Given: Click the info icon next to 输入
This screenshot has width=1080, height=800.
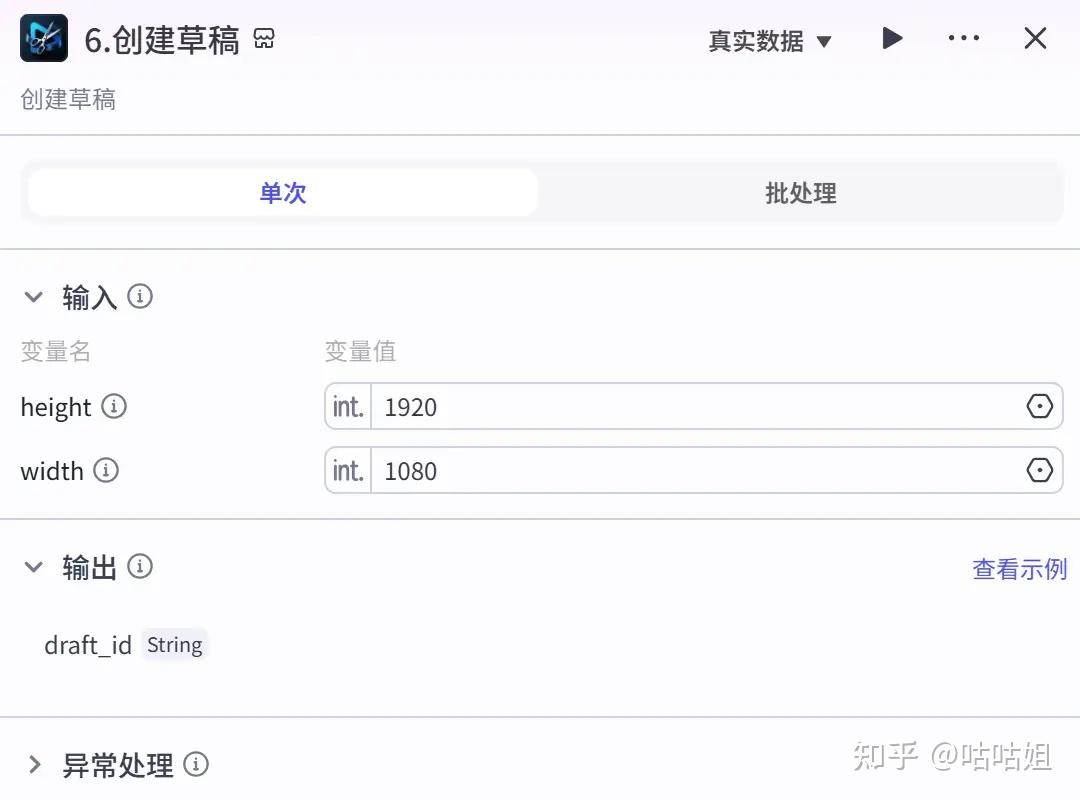Looking at the screenshot, I should (x=140, y=297).
